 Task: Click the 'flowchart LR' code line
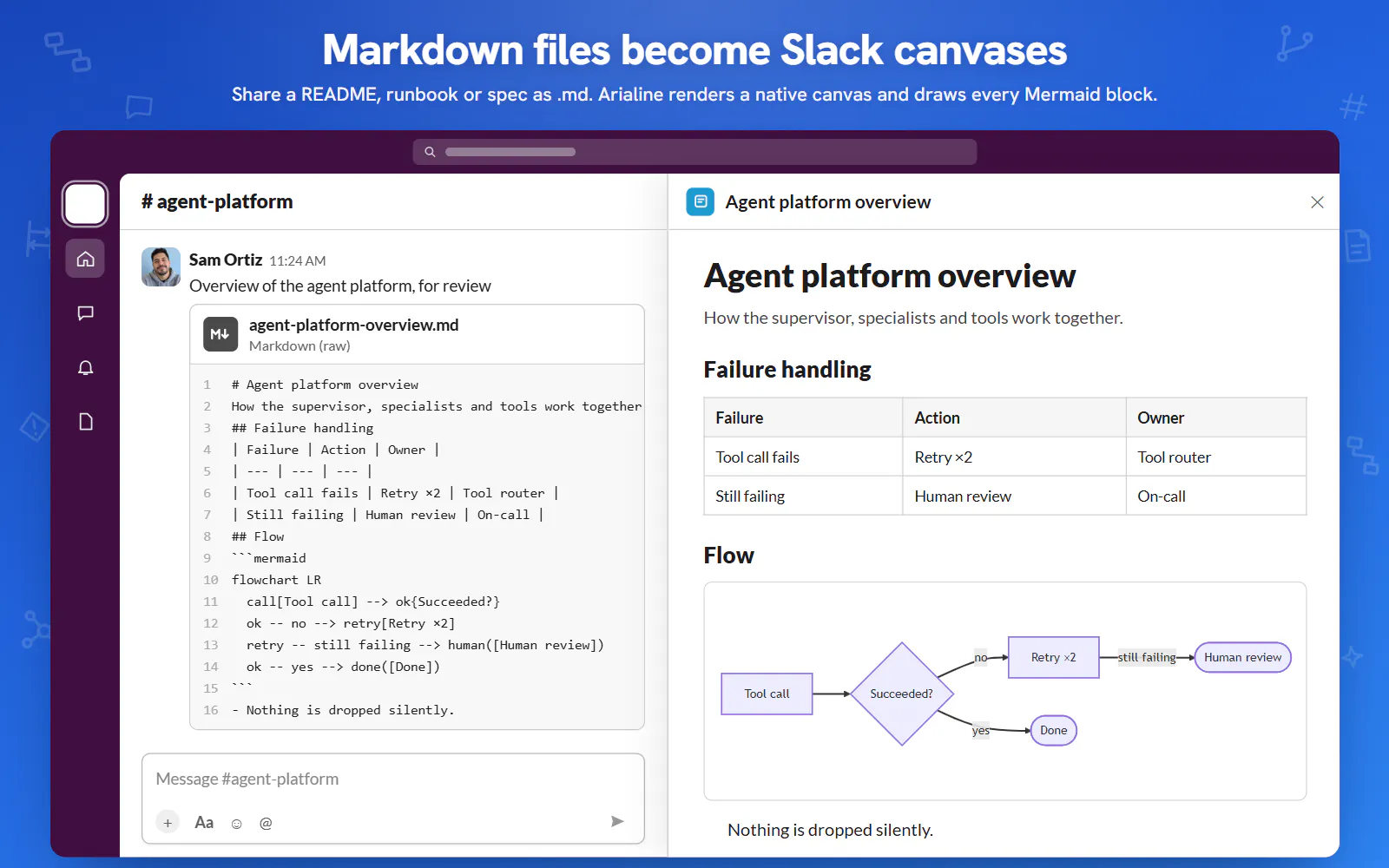click(276, 580)
